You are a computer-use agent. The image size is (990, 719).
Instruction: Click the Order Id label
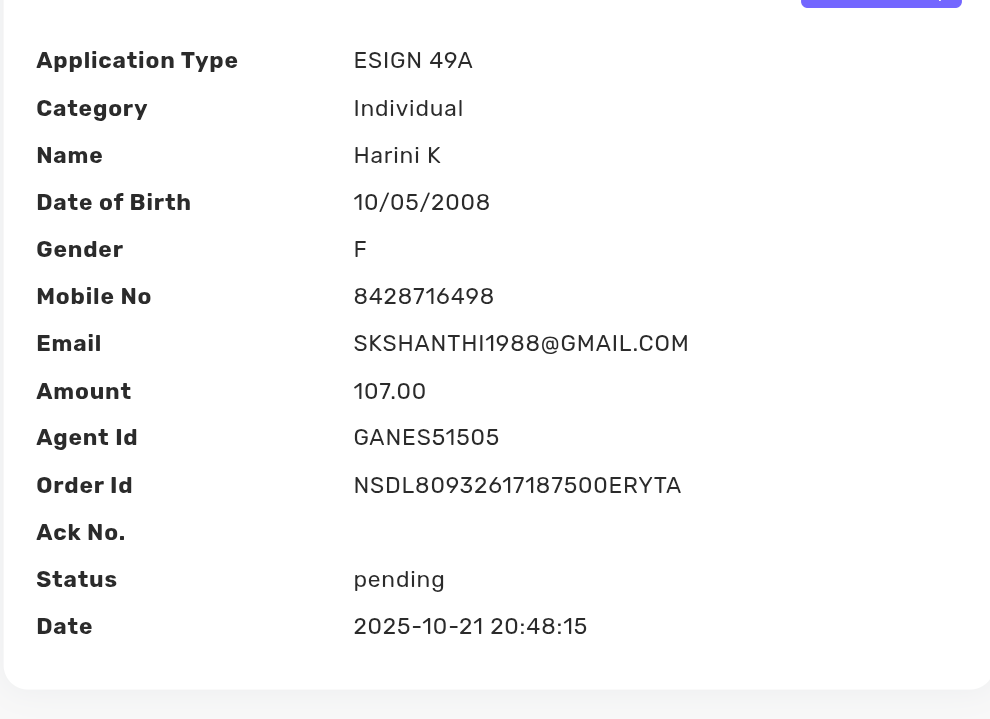(x=84, y=486)
